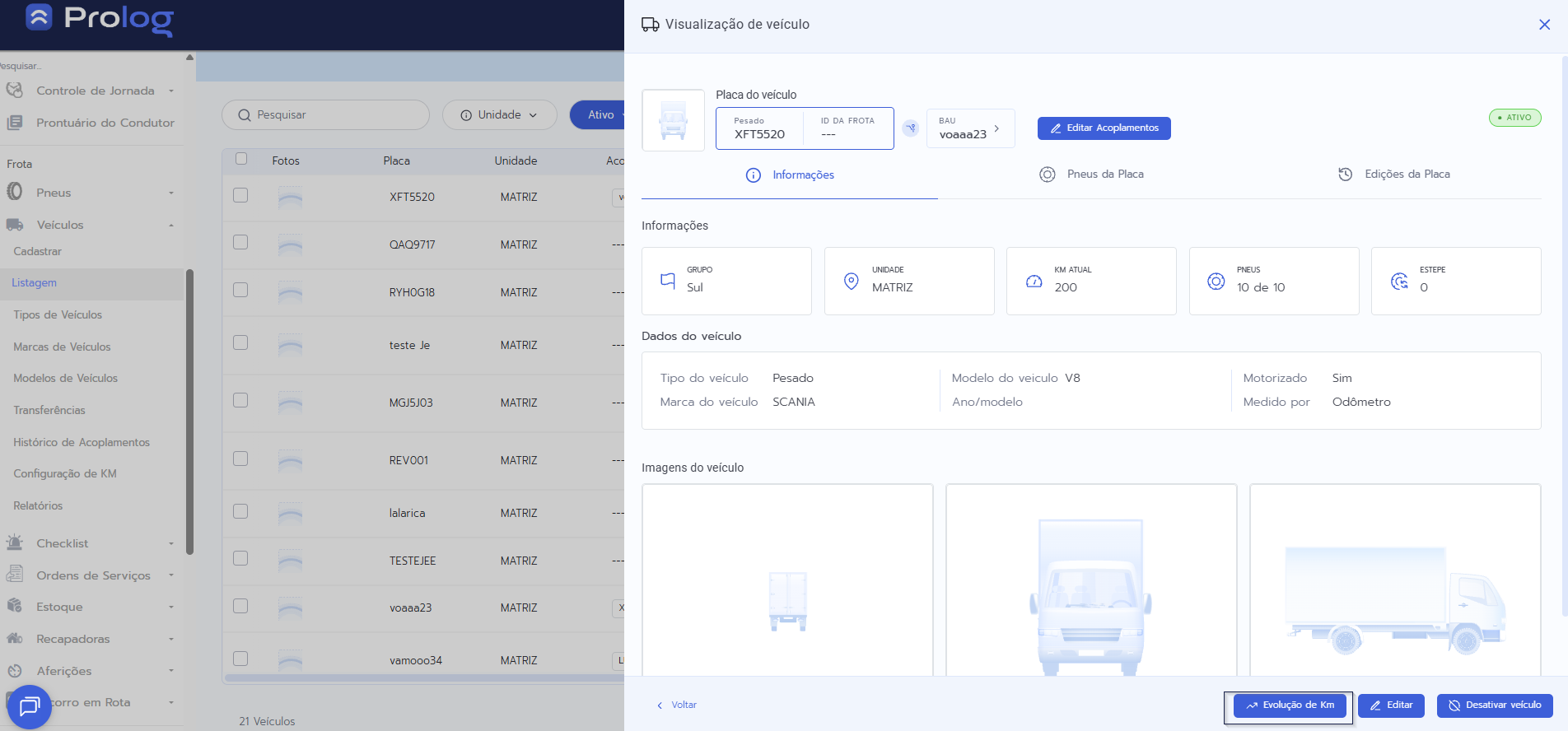This screenshot has width=1568, height=731.
Task: Tick the checkbox for plate XFT5520
Action: (x=240, y=196)
